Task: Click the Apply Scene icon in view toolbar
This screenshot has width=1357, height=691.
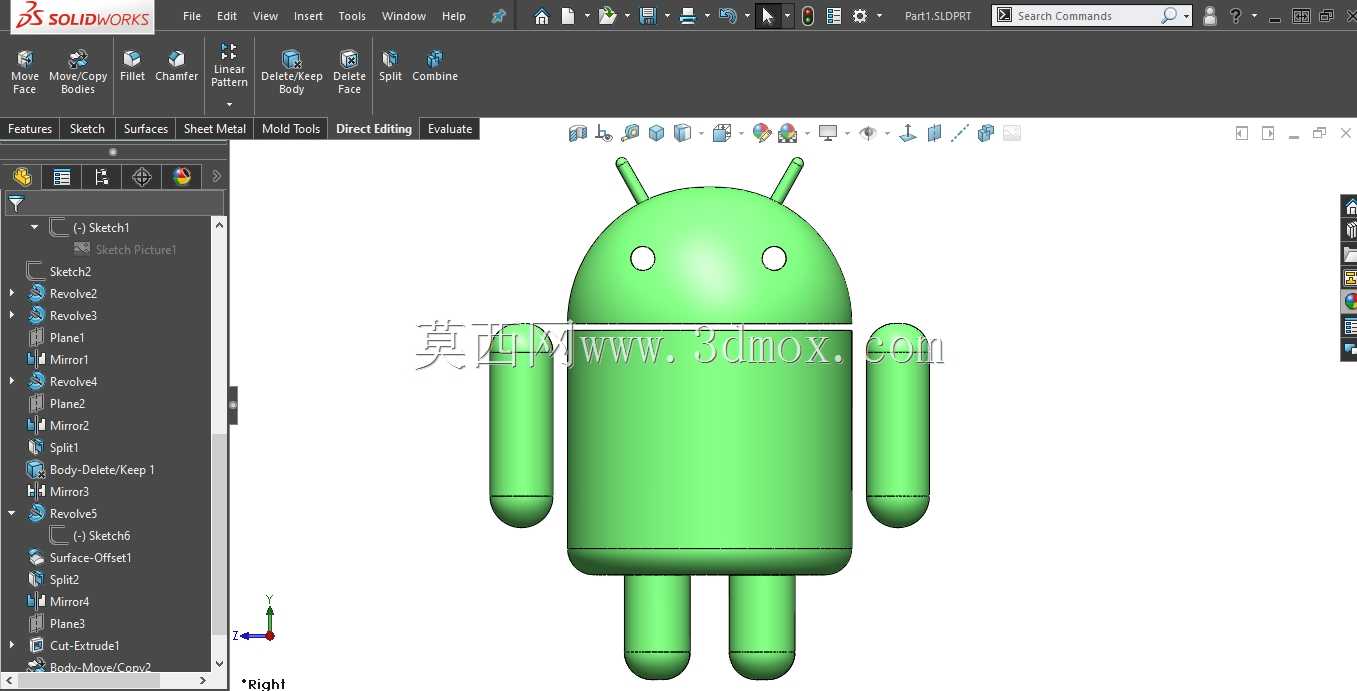Action: pyautogui.click(x=787, y=133)
